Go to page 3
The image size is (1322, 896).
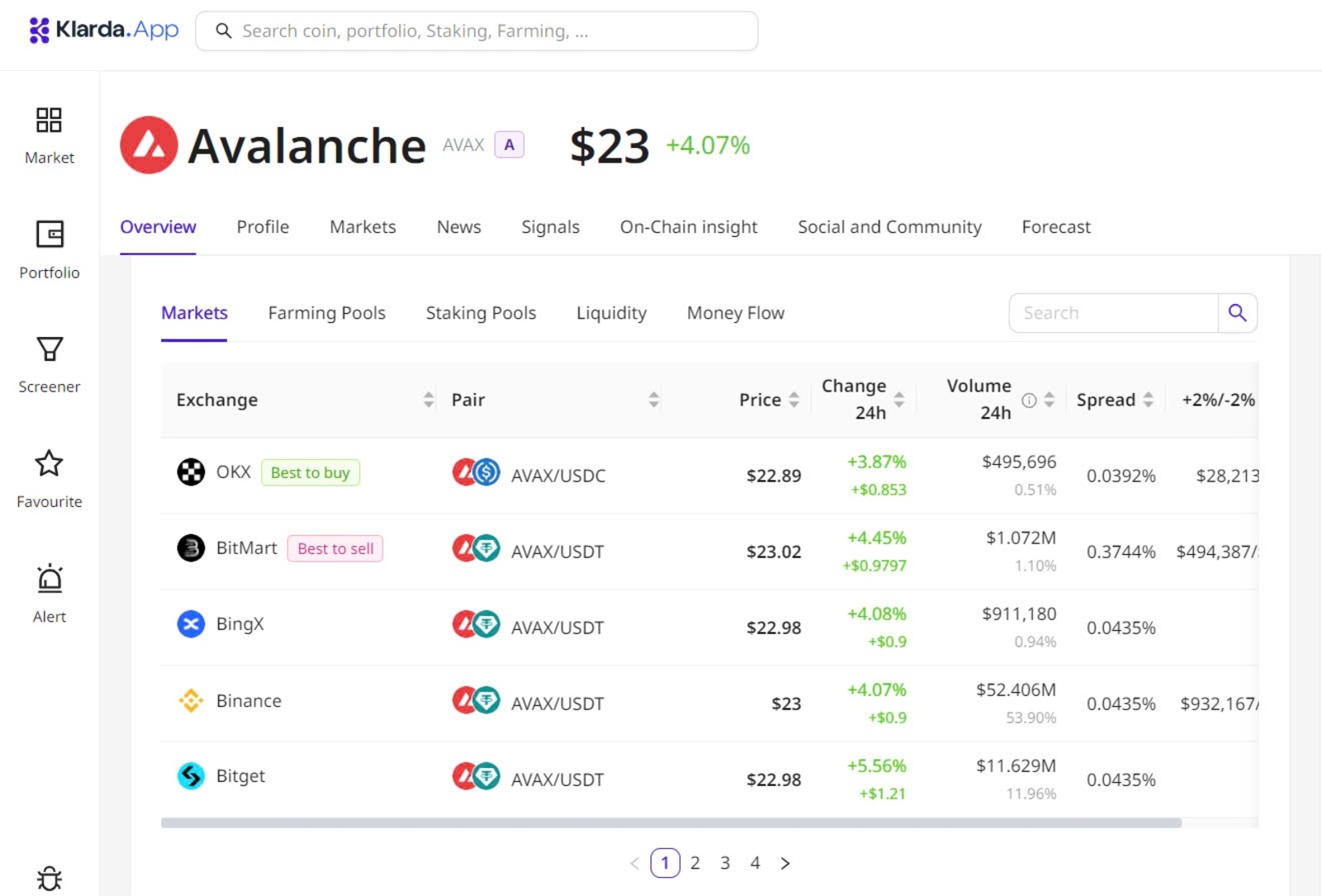point(725,863)
